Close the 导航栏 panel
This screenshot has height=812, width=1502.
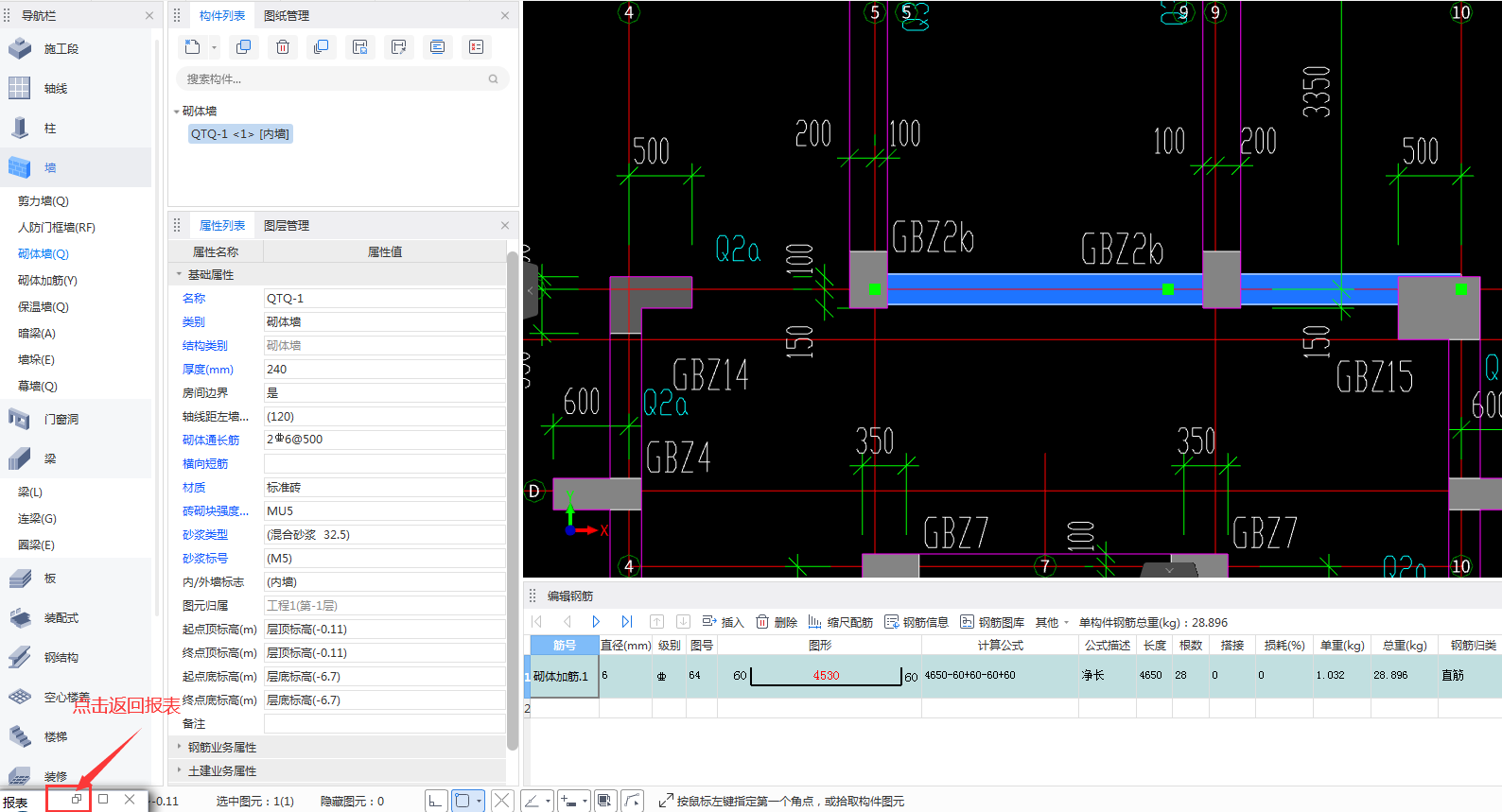[x=148, y=15]
